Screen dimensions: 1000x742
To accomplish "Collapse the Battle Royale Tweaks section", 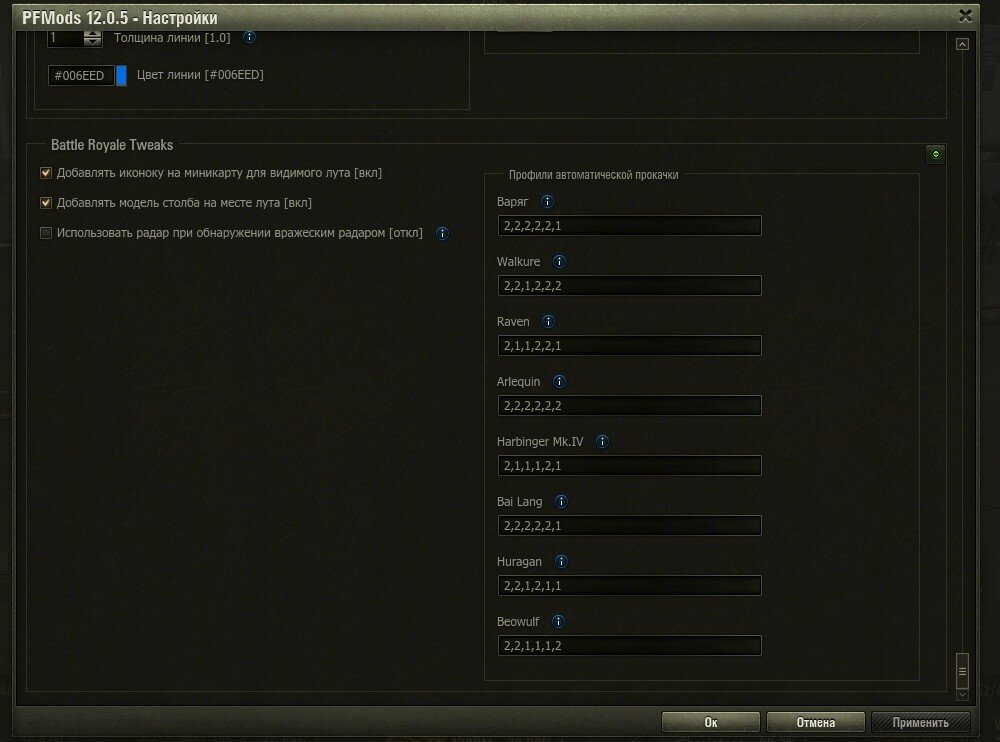I will pos(935,154).
